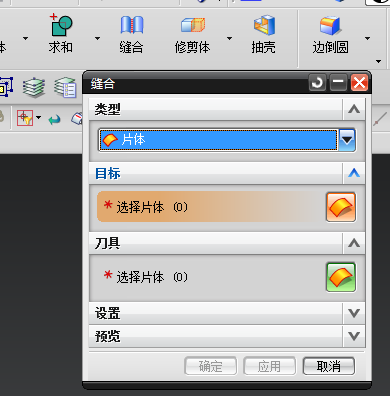
Task: Click the 应用 button
Action: [x=269, y=366]
